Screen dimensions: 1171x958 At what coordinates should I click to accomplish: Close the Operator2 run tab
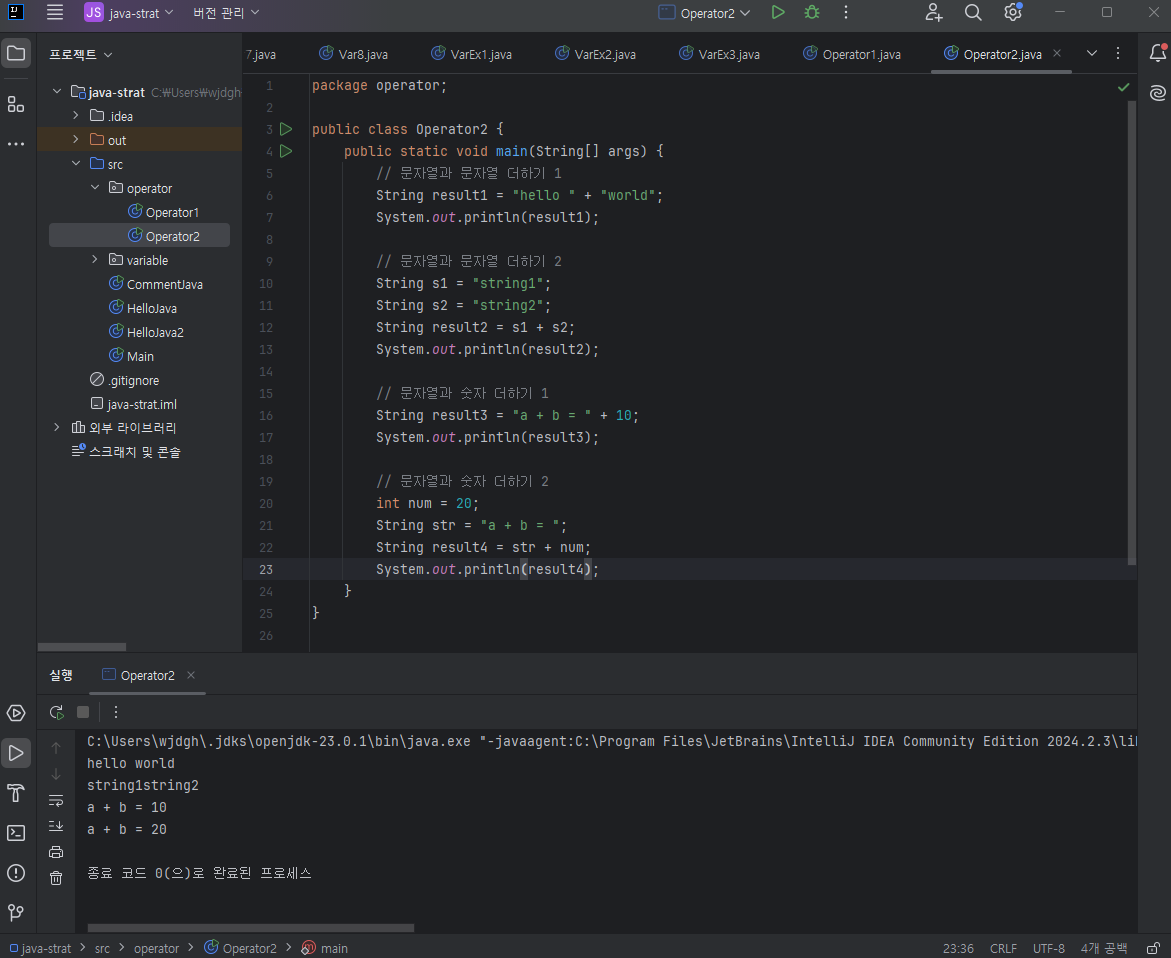191,675
